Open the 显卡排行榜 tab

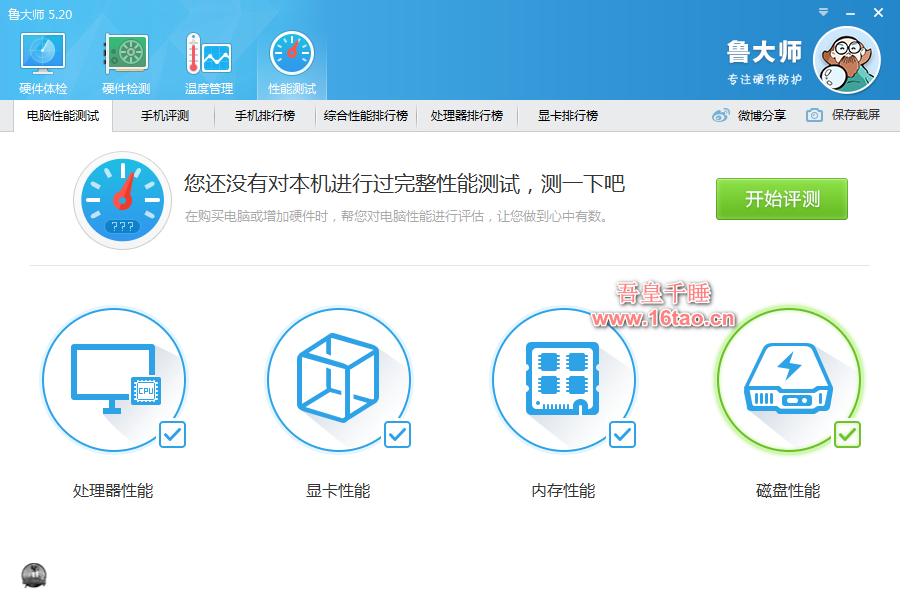[568, 116]
